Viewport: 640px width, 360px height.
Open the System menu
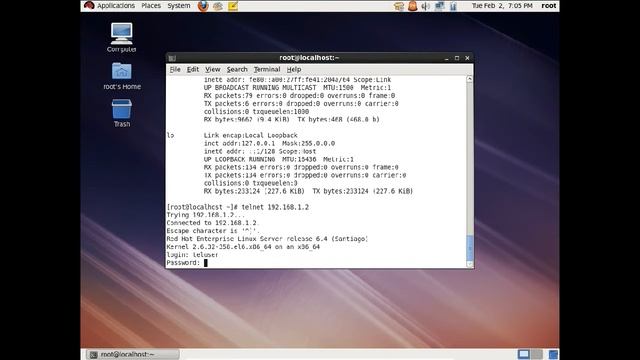tap(179, 6)
